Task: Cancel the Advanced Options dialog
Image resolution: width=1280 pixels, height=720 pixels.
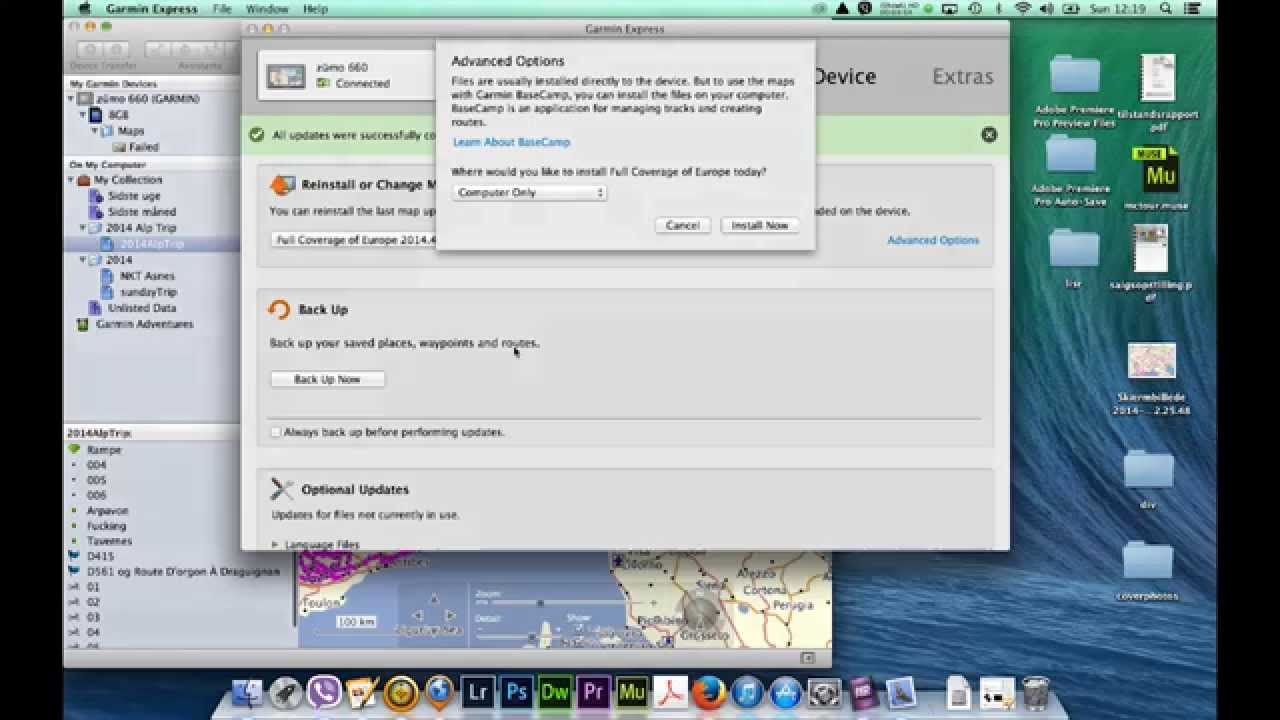Action: pos(683,225)
